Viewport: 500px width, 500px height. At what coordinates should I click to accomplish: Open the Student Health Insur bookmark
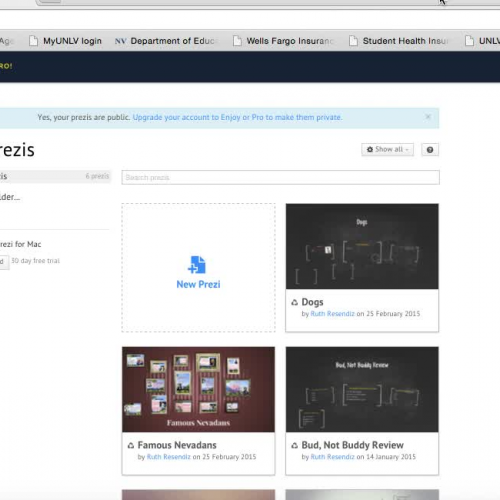click(x=398, y=41)
